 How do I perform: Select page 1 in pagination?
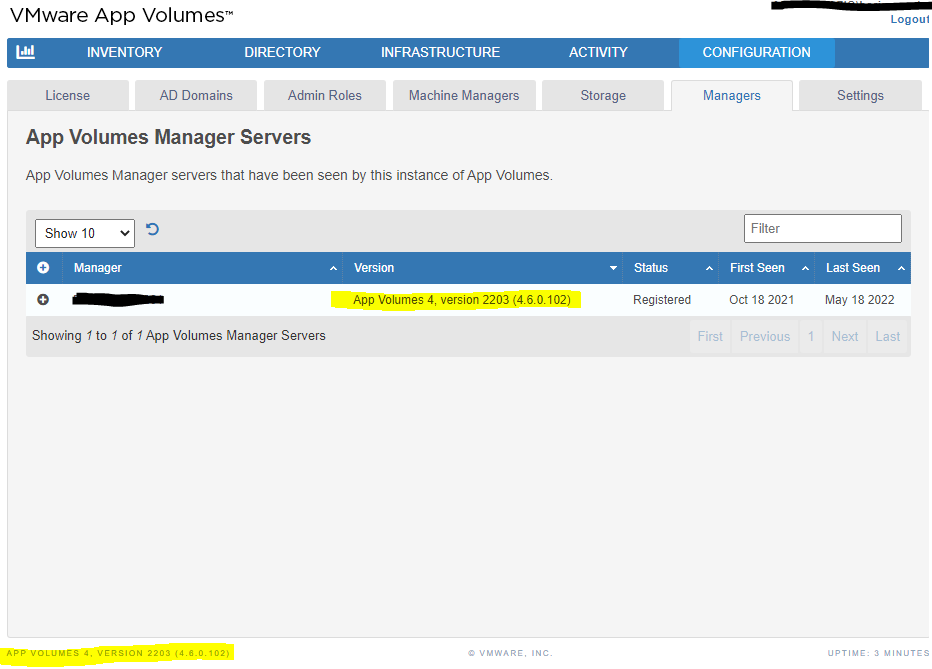pyautogui.click(x=811, y=336)
